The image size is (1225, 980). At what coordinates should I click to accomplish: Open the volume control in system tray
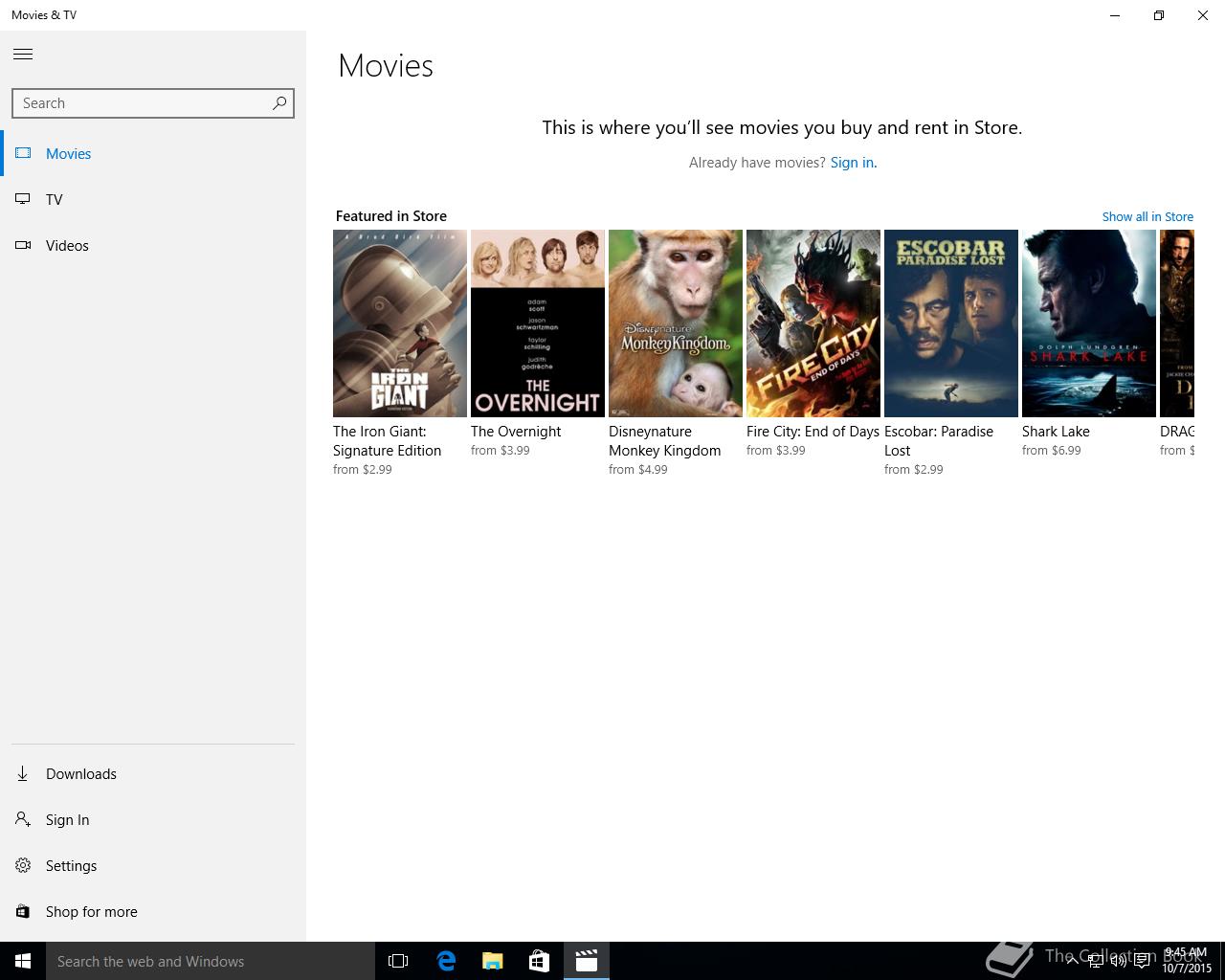tap(1118, 961)
